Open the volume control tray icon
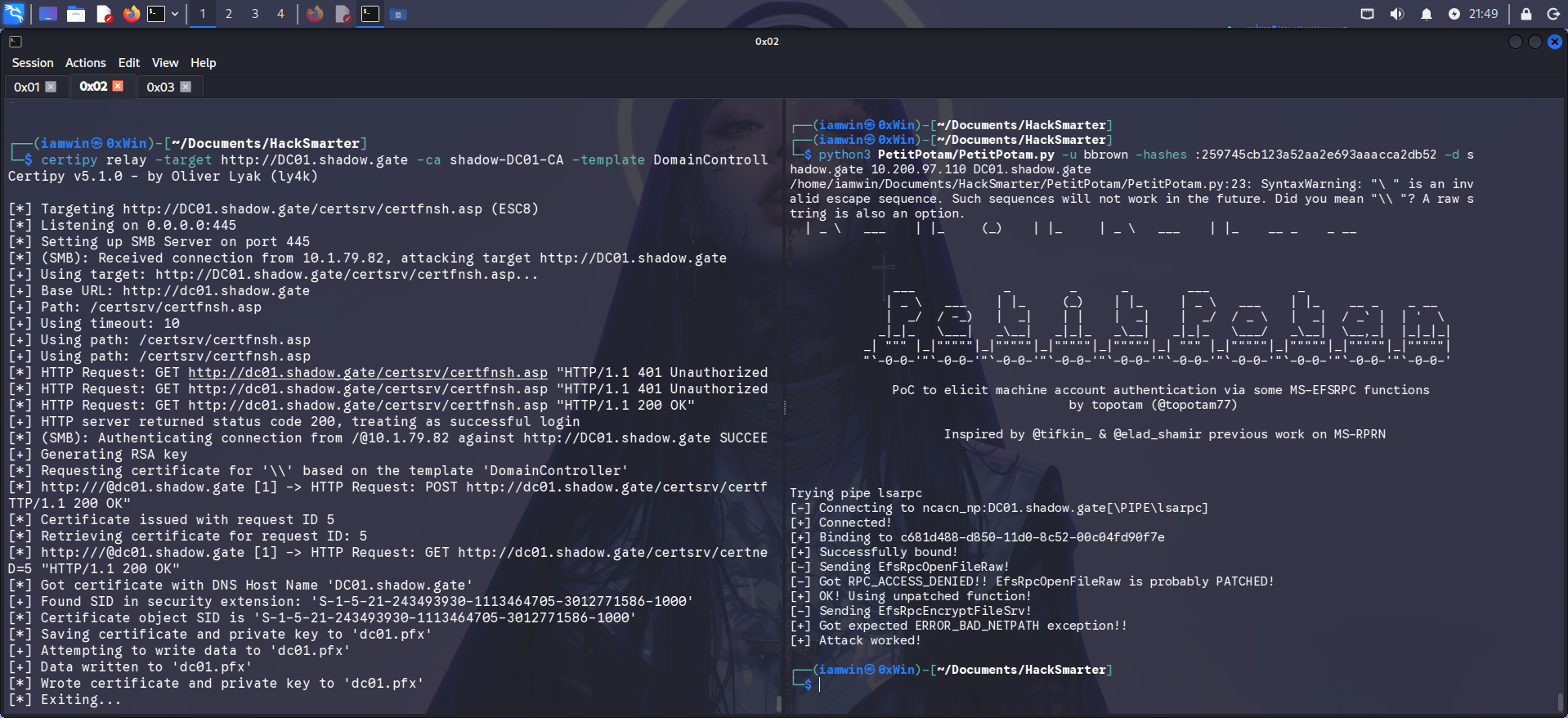The width and height of the screenshot is (1568, 718). click(1396, 14)
